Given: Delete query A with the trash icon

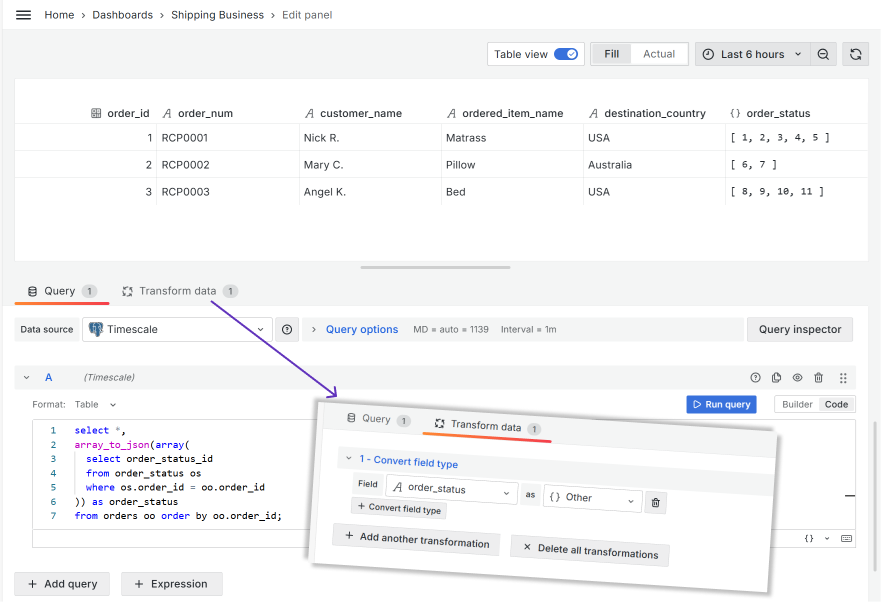Looking at the screenshot, I should click(x=818, y=378).
